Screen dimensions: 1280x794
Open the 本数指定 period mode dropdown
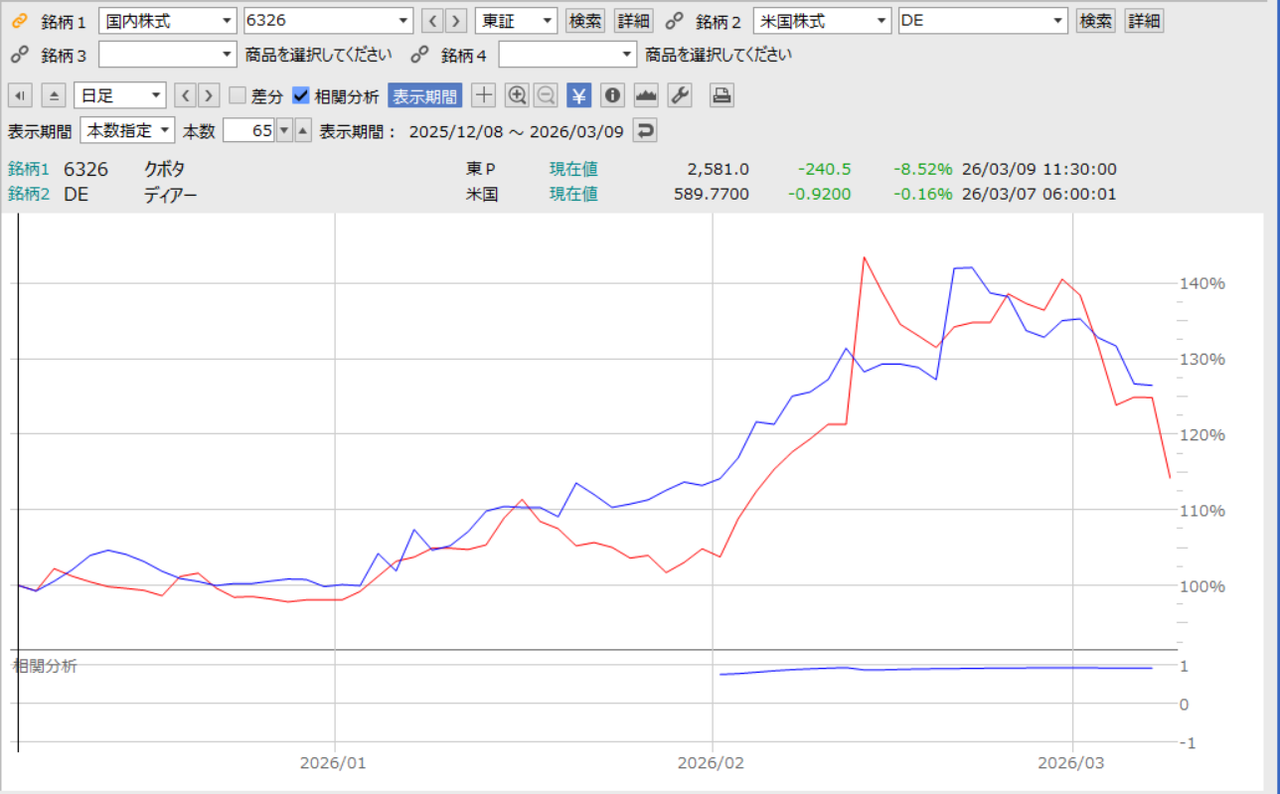(127, 131)
